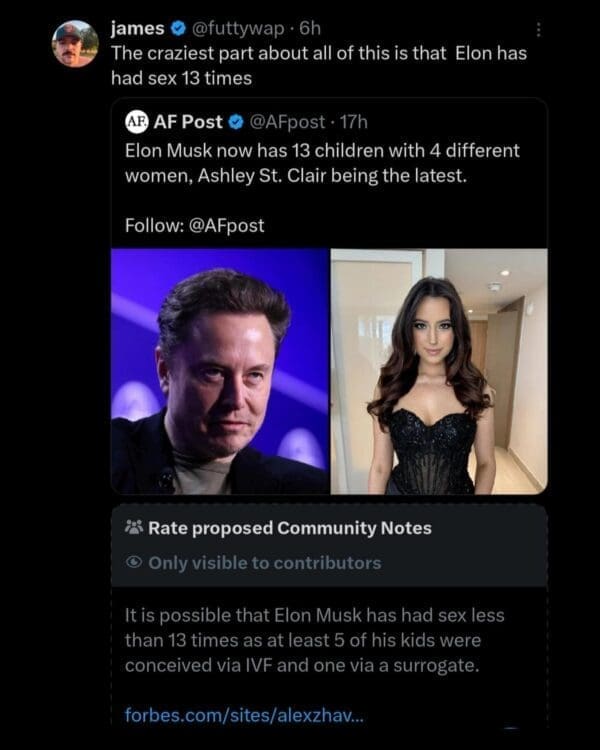Screen dimensions: 600x750
Task: Open the photo of woman in black dress
Action: (x=439, y=371)
